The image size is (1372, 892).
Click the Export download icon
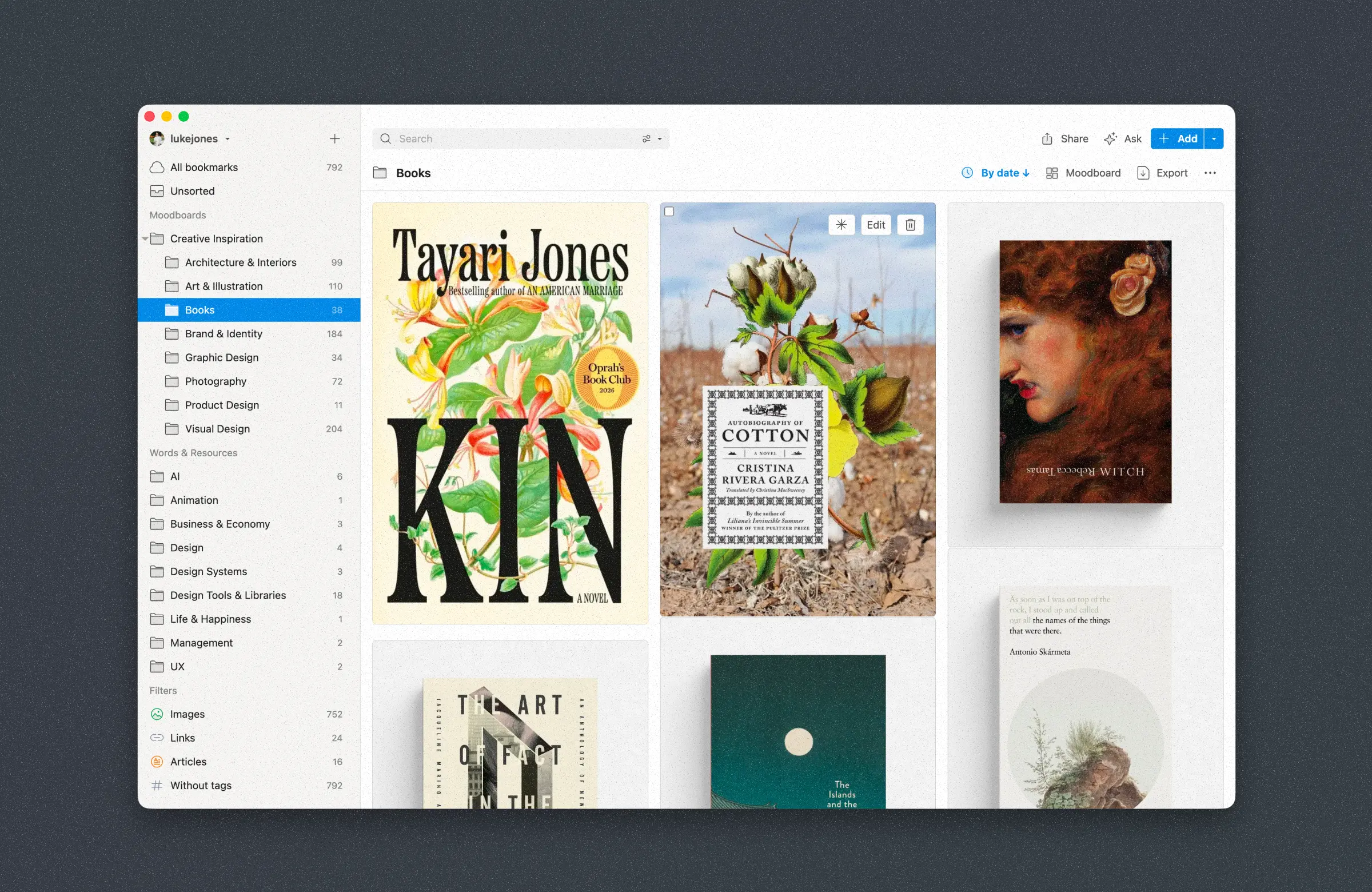click(1143, 173)
